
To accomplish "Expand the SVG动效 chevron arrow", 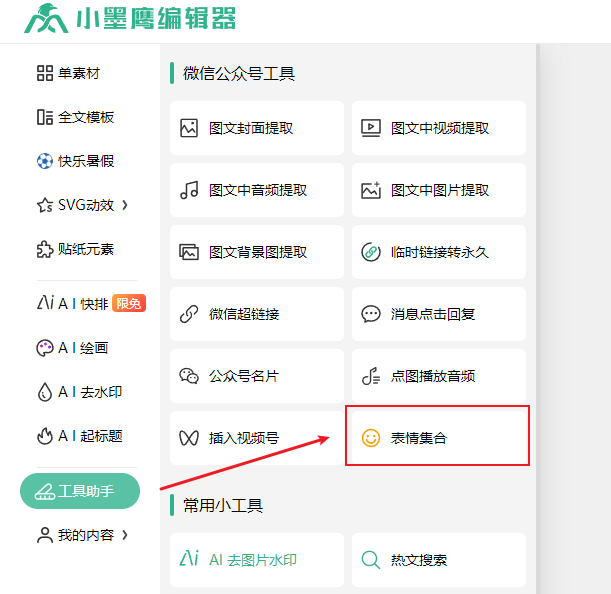I will pos(125,205).
